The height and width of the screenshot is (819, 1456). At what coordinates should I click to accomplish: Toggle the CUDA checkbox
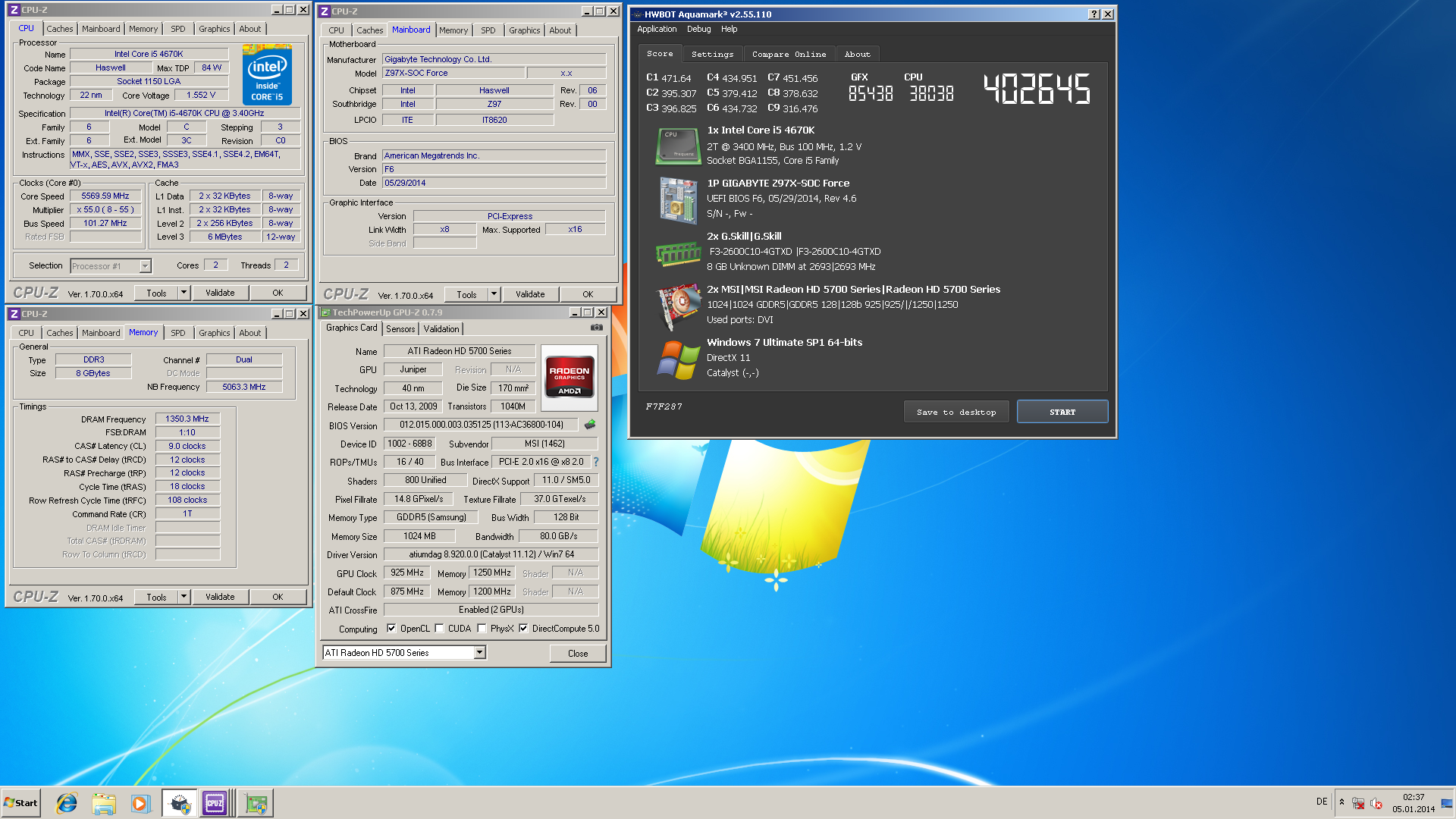click(x=439, y=629)
